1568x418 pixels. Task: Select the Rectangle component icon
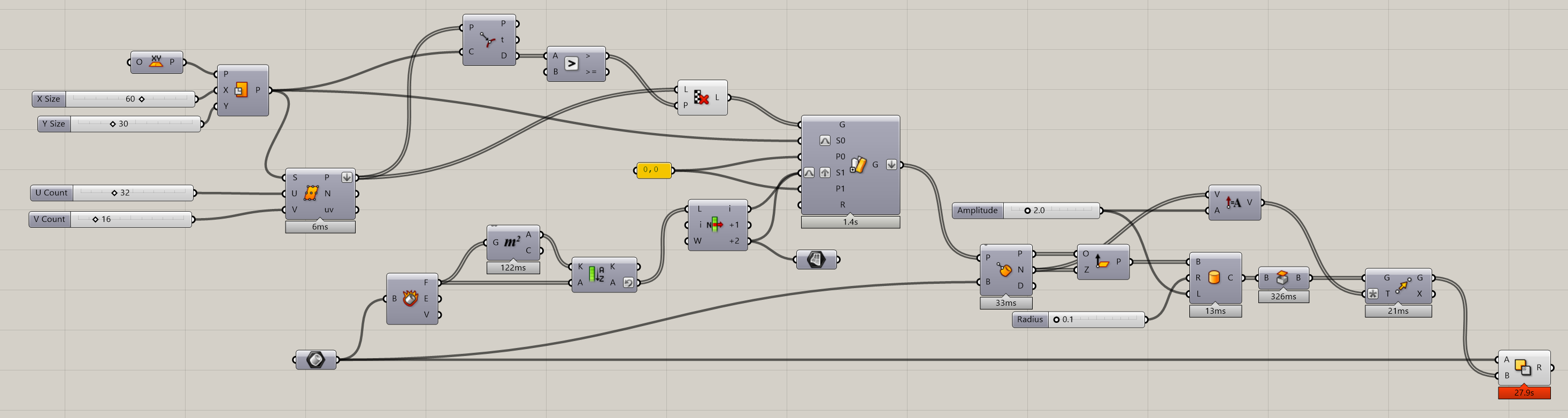pos(241,90)
